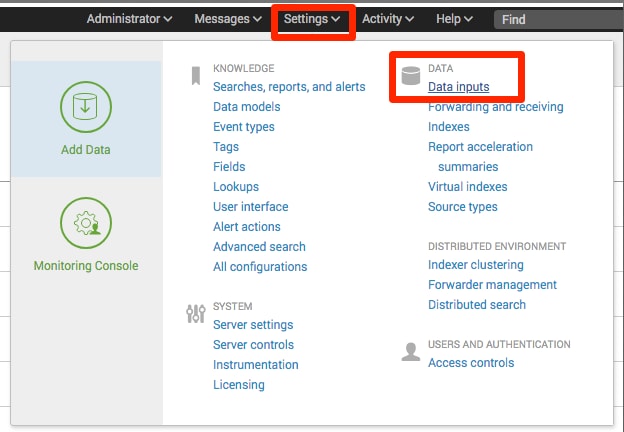Click the Knowledge bookmark icon

pyautogui.click(x=195, y=76)
